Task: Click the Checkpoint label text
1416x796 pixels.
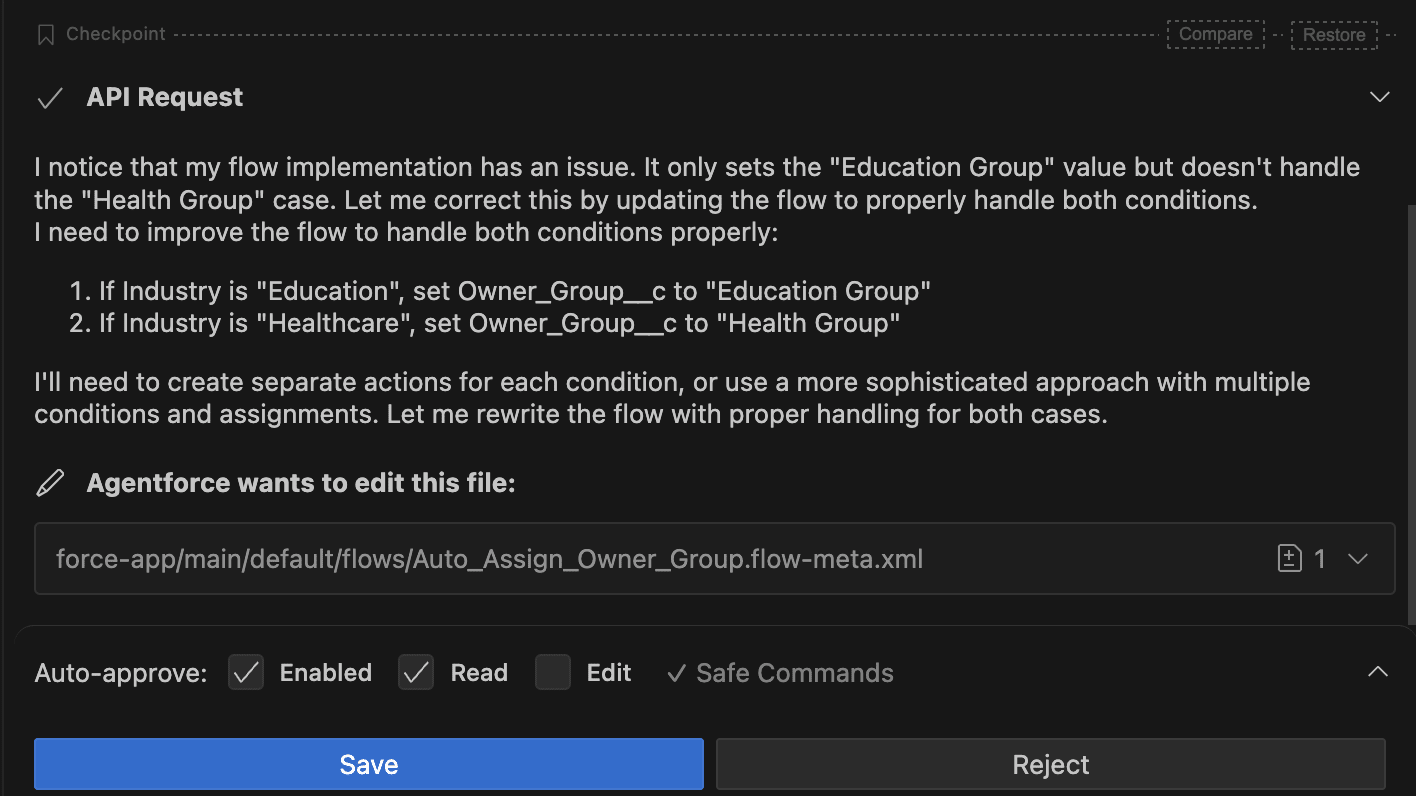Action: tap(116, 34)
